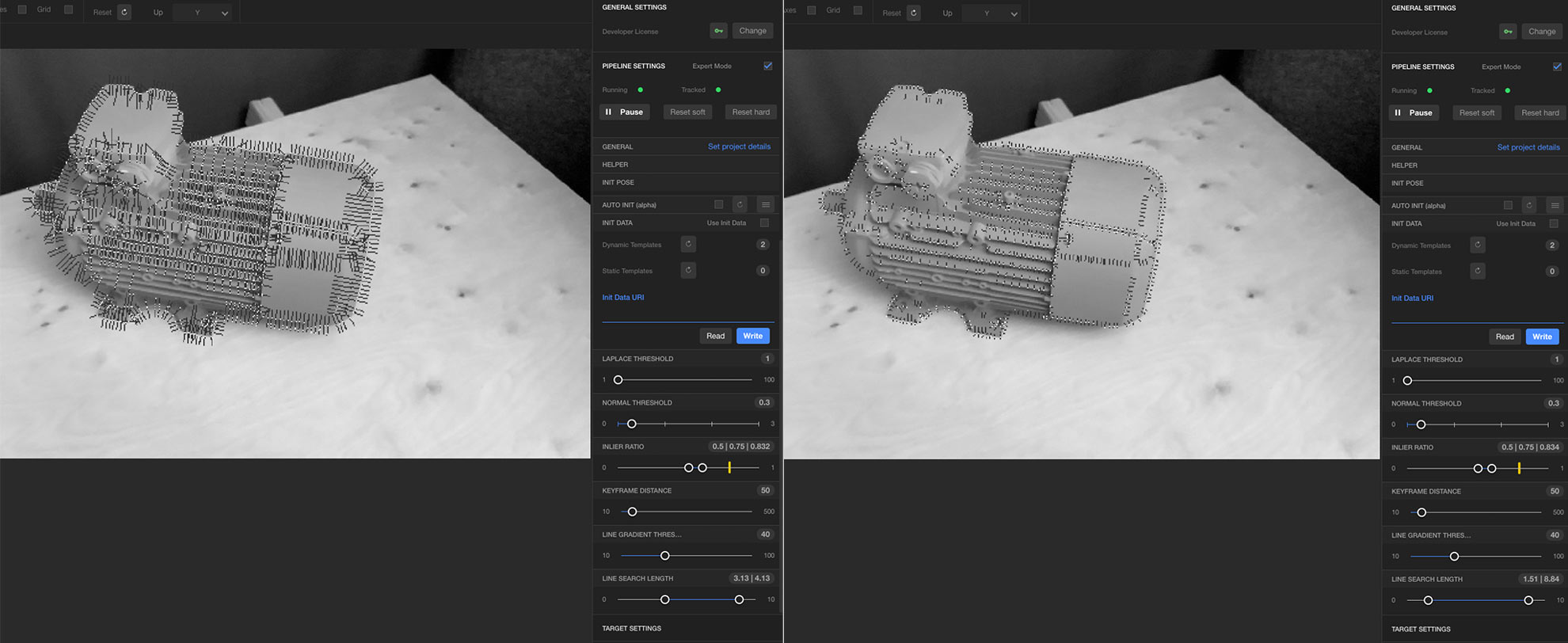
Task: Open Auto Init hamburger menu in left panel
Action: pos(765,204)
